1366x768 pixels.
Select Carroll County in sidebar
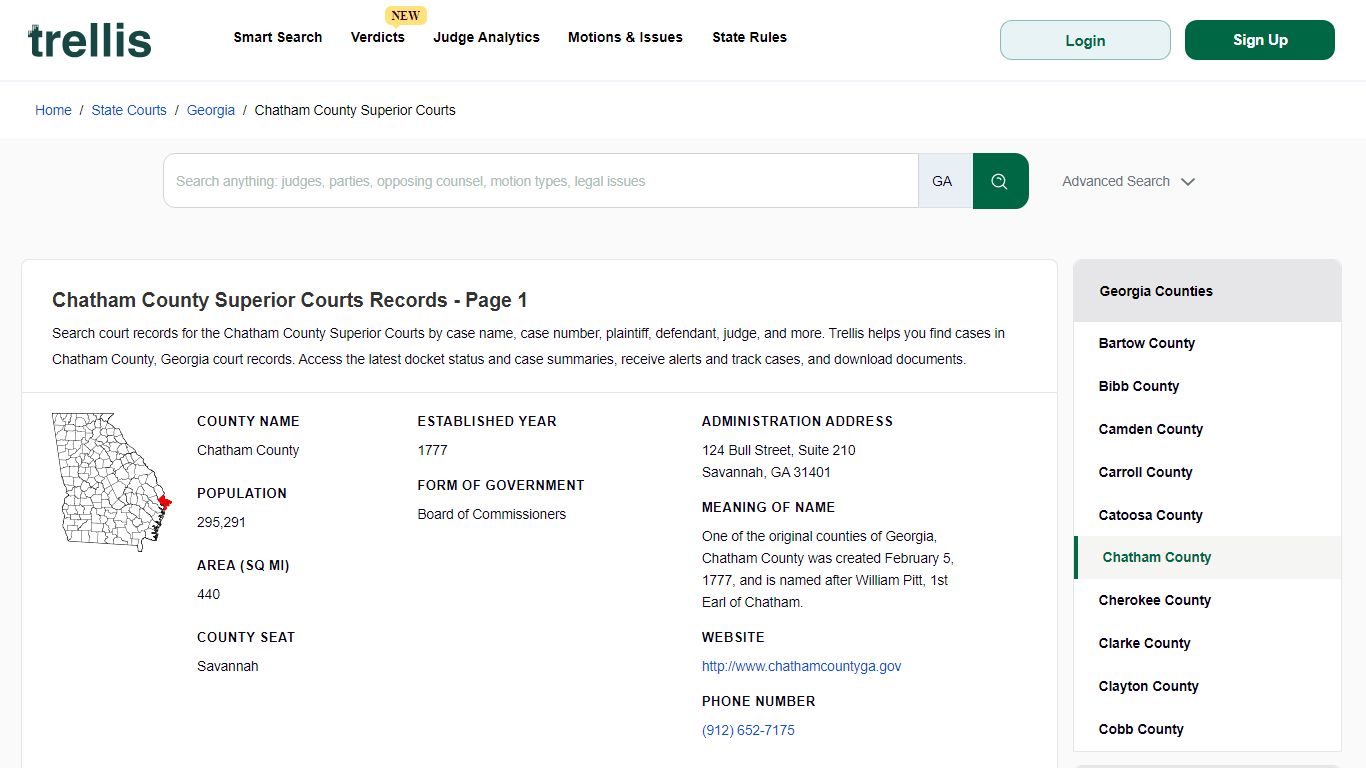(x=1207, y=472)
